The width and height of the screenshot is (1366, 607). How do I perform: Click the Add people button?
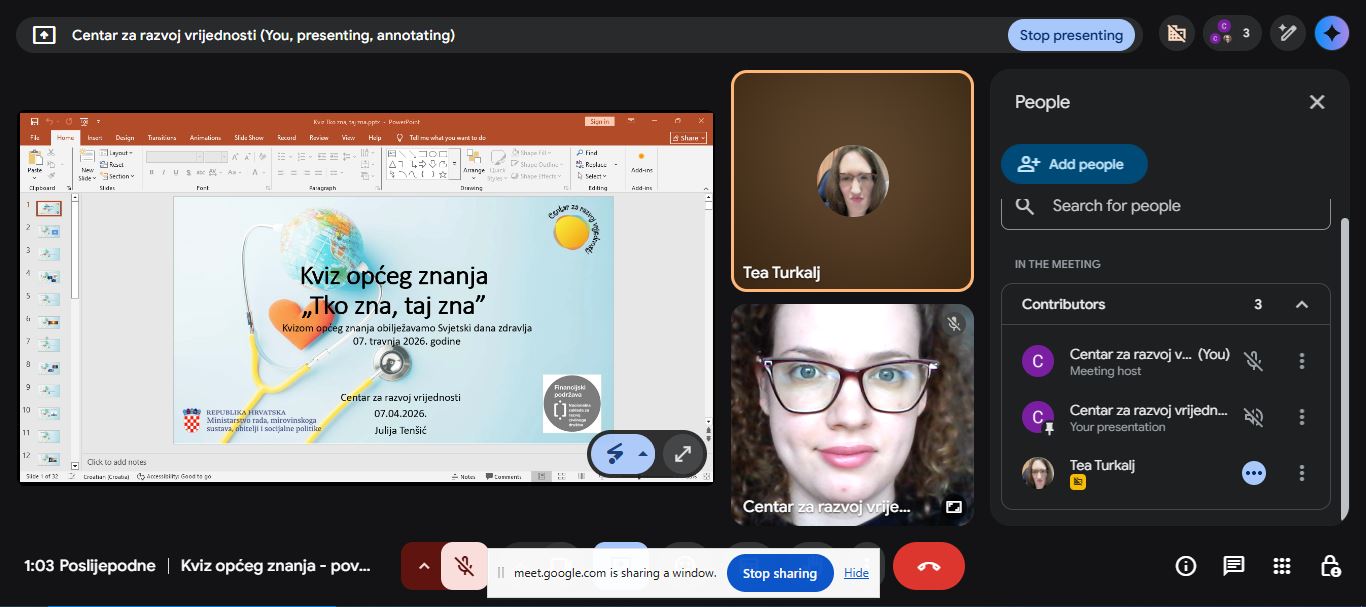click(1073, 164)
